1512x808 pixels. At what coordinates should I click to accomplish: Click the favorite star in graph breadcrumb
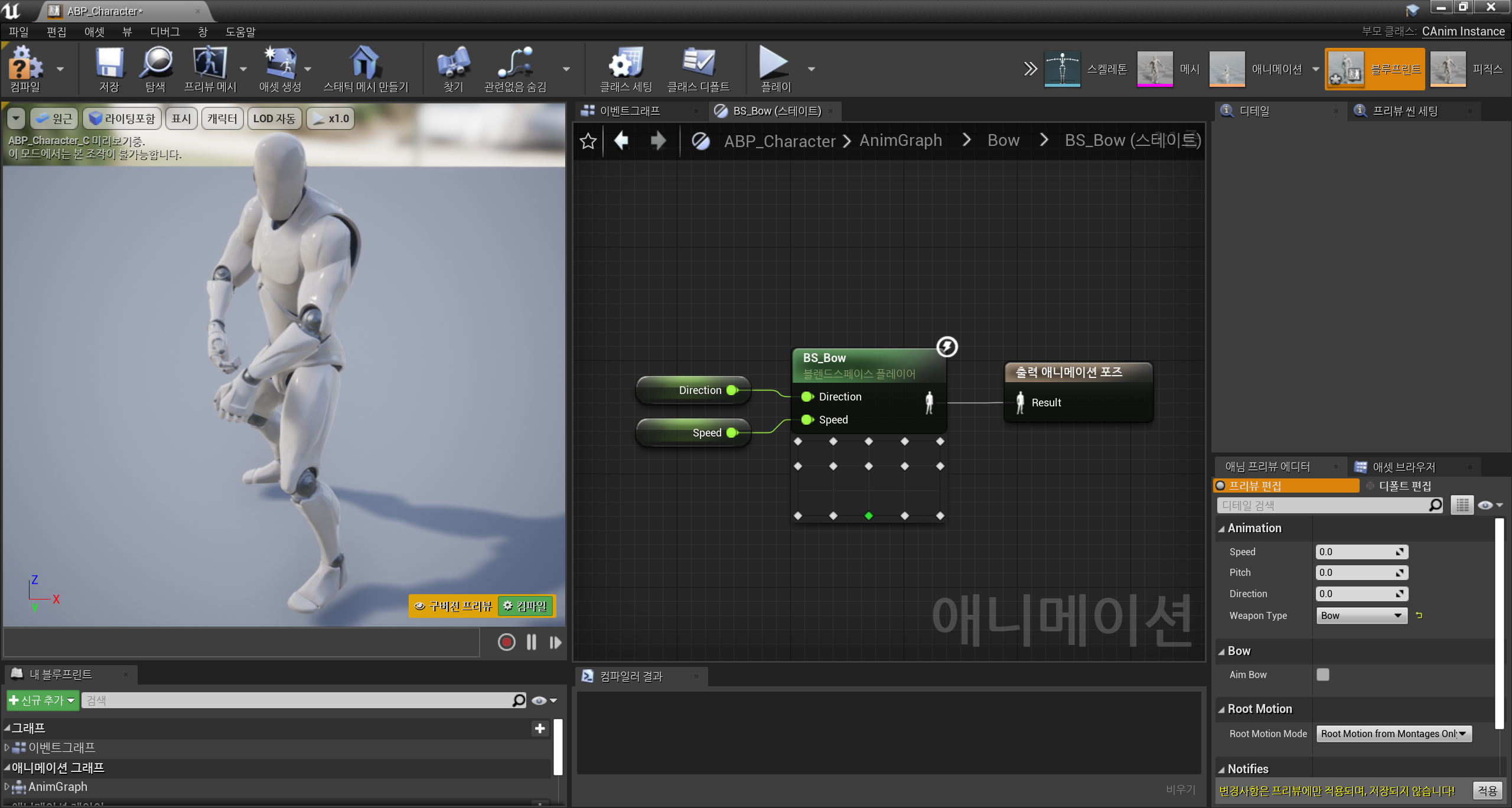click(588, 141)
